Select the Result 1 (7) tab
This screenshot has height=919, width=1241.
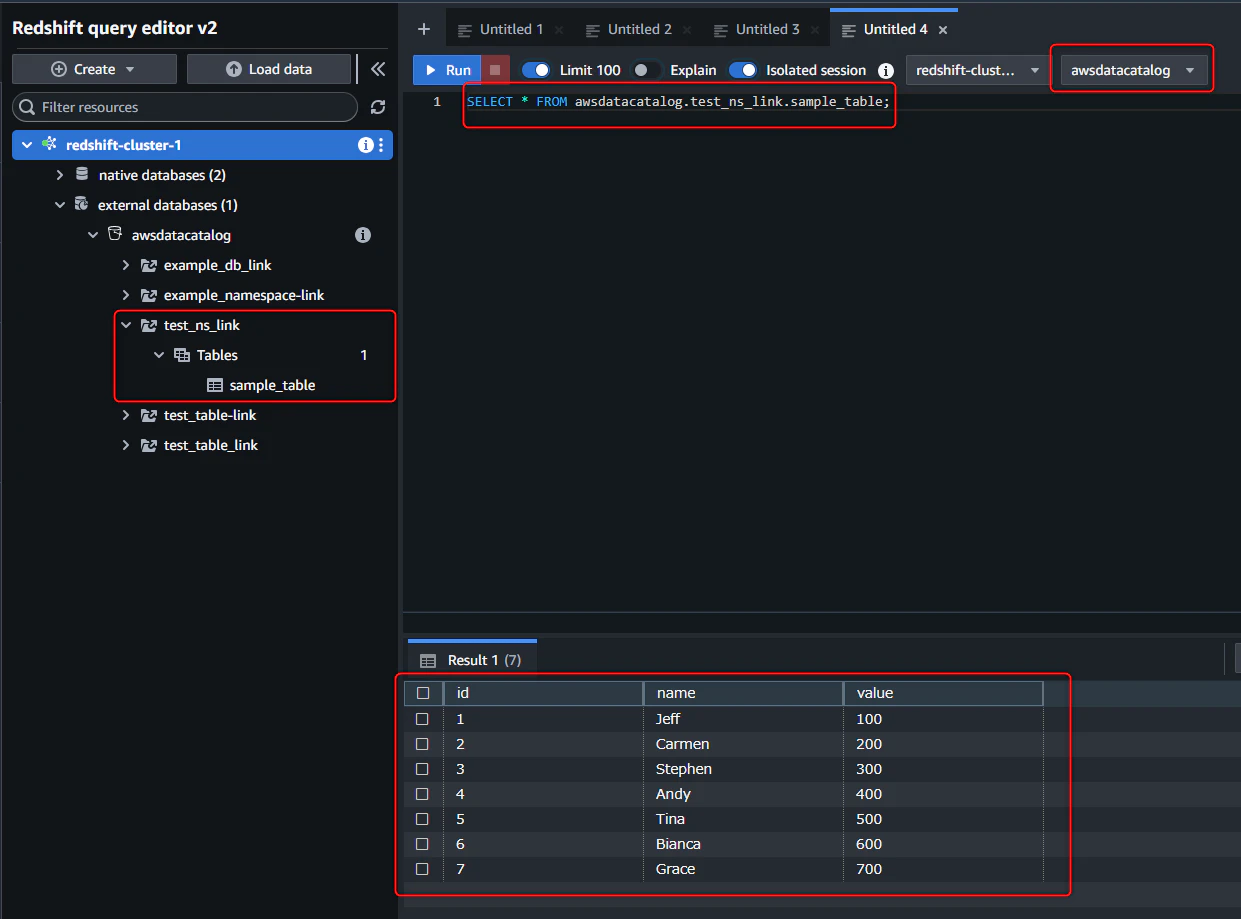point(472,660)
